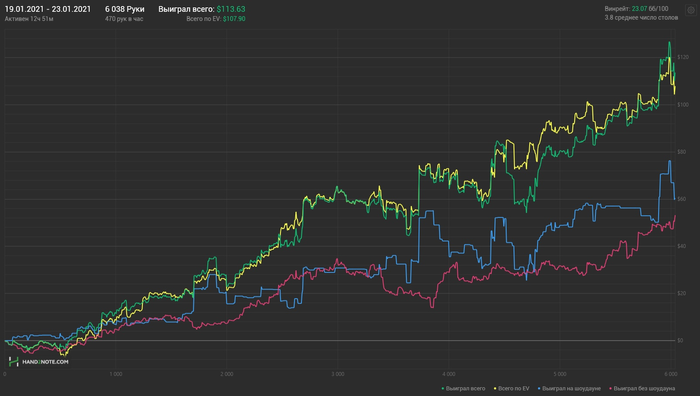Click the $100 y-axis label
This screenshot has height=396, width=700.
click(683, 104)
